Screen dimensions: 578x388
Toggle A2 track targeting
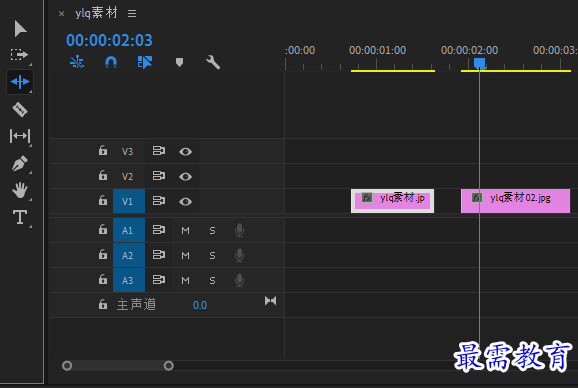click(129, 255)
